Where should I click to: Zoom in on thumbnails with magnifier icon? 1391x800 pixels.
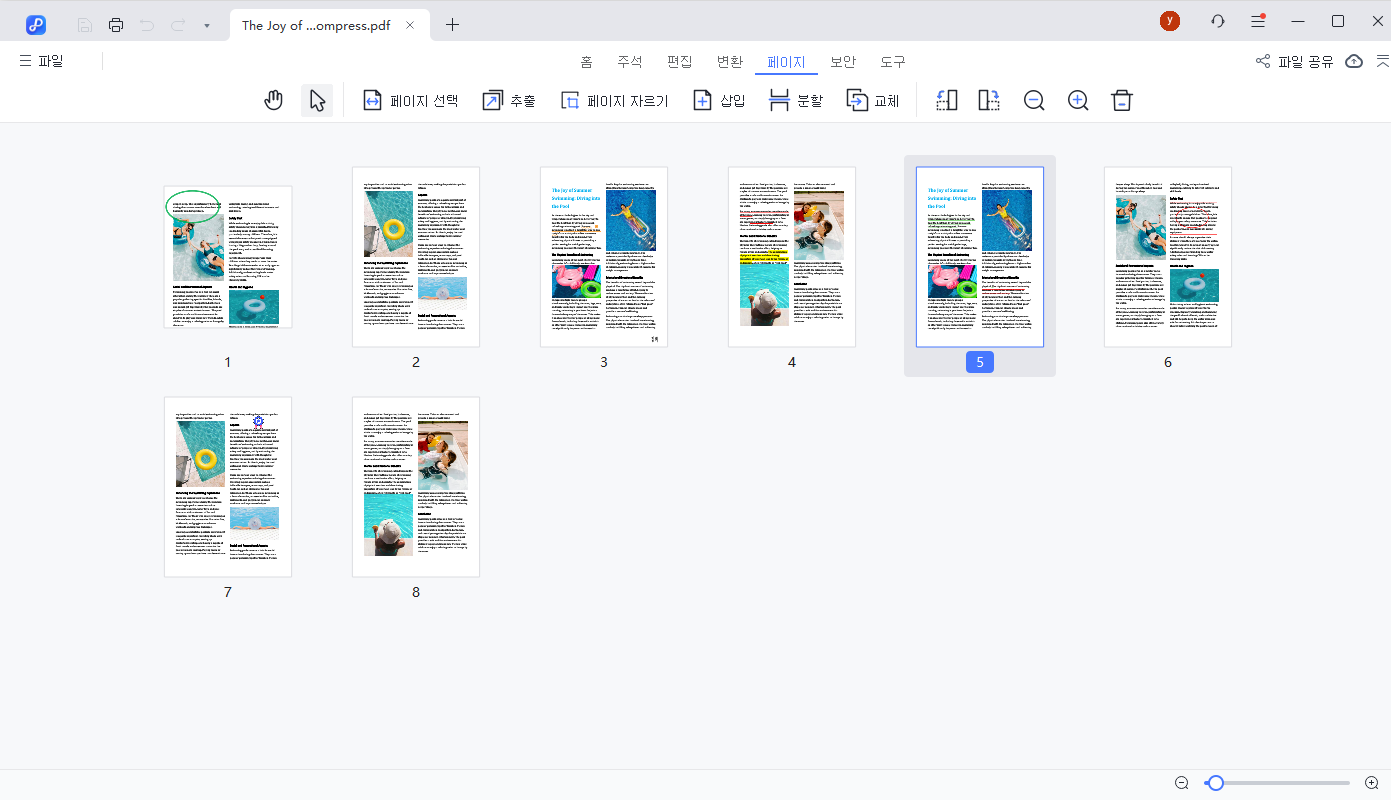pos(1078,99)
